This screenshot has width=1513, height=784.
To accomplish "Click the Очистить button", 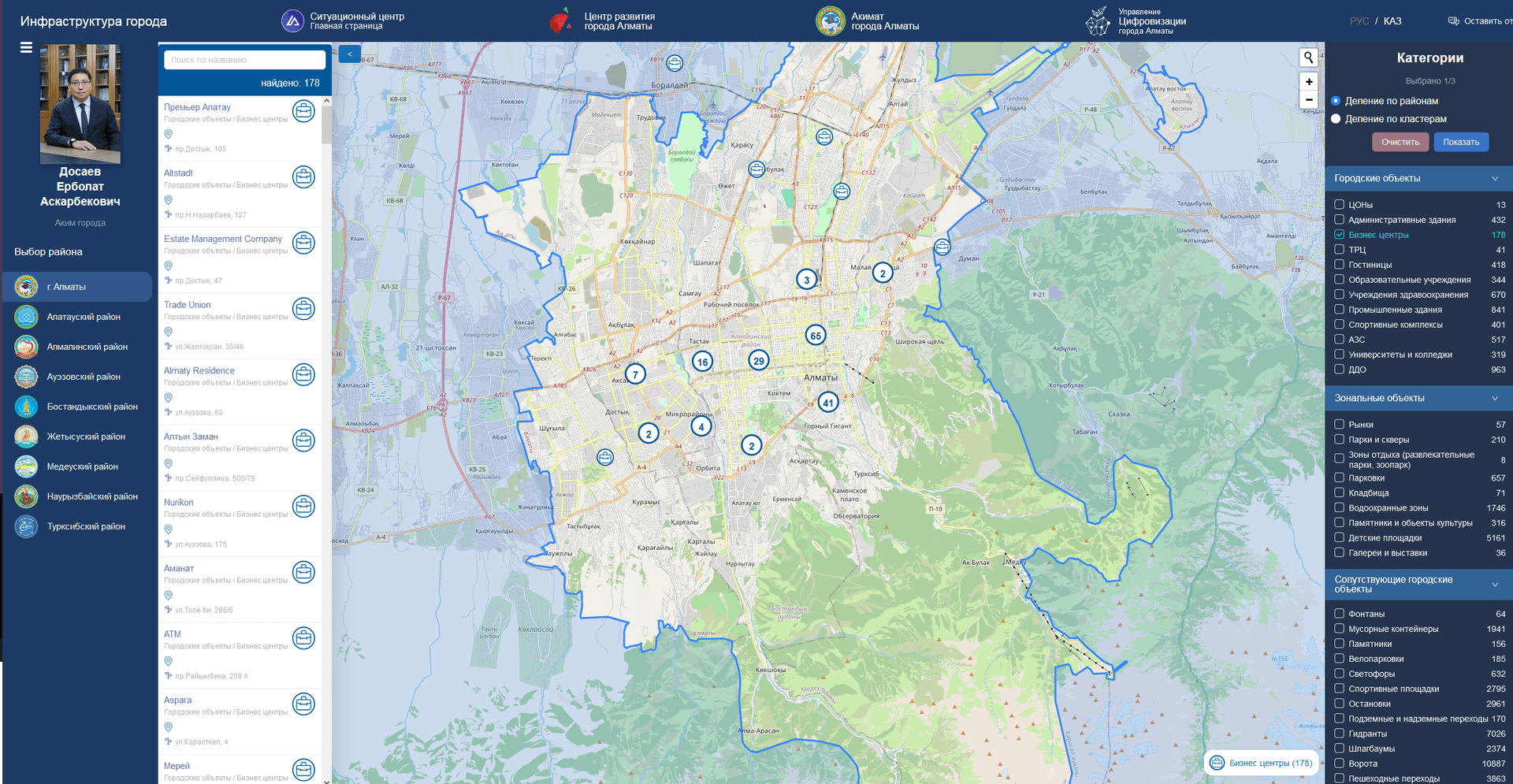I will [1400, 142].
